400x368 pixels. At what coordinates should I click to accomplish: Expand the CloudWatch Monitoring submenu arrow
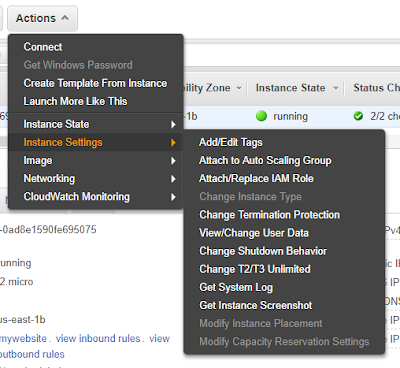coord(173,197)
